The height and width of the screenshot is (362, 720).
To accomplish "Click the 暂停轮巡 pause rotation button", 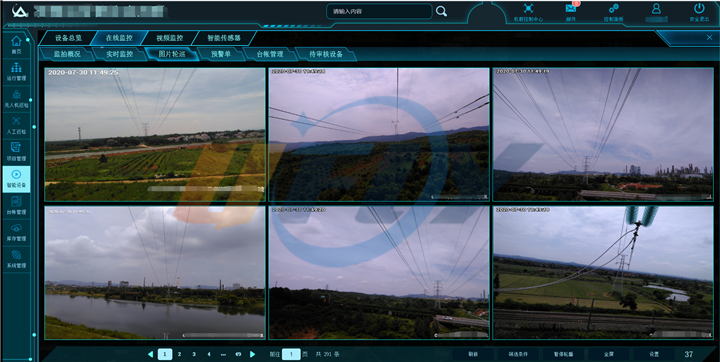I will coord(563,354).
